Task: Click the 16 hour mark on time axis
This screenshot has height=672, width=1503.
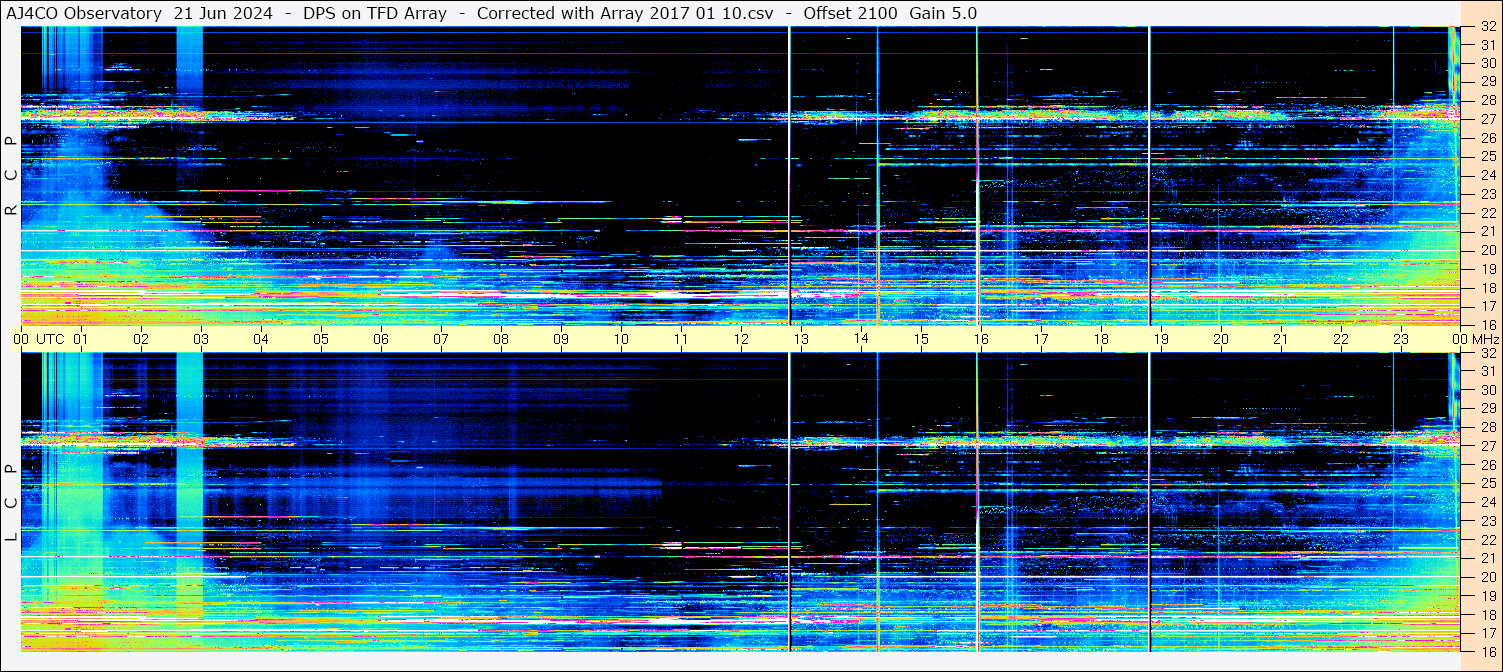Action: (981, 339)
